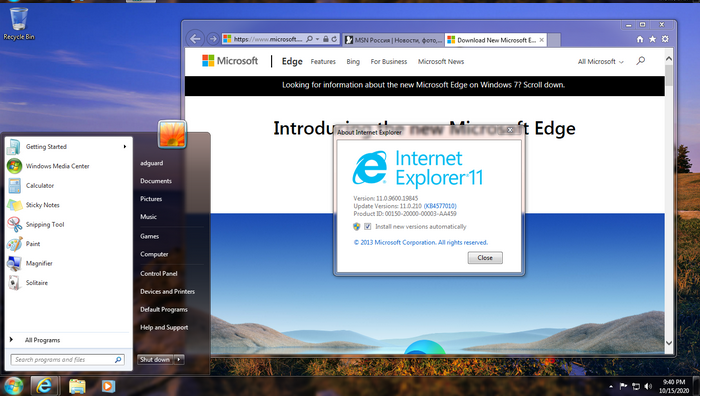Open a new blank tab button
The height and width of the screenshot is (397, 701).
(x=554, y=40)
